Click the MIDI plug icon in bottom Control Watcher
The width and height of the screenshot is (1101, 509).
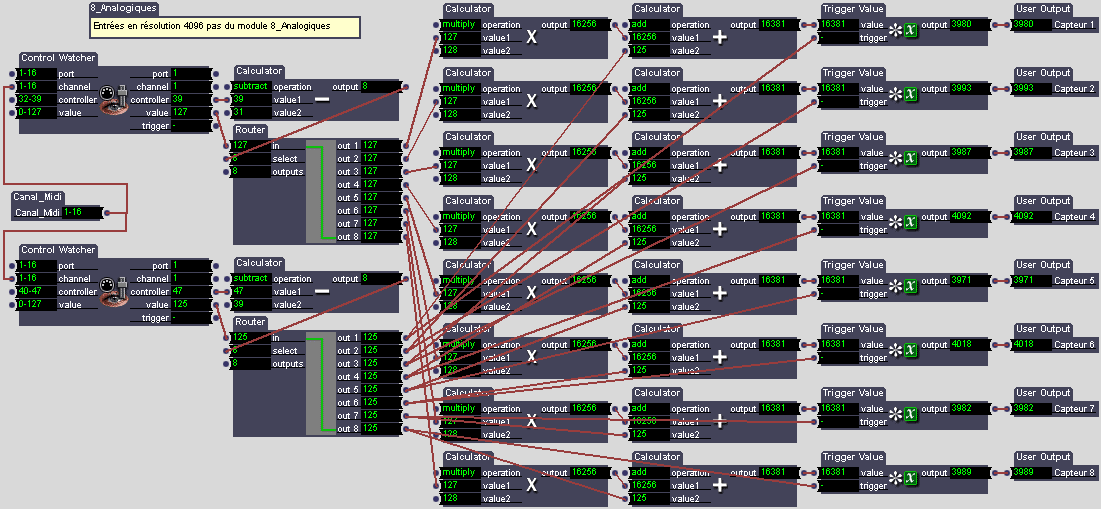[x=116, y=291]
